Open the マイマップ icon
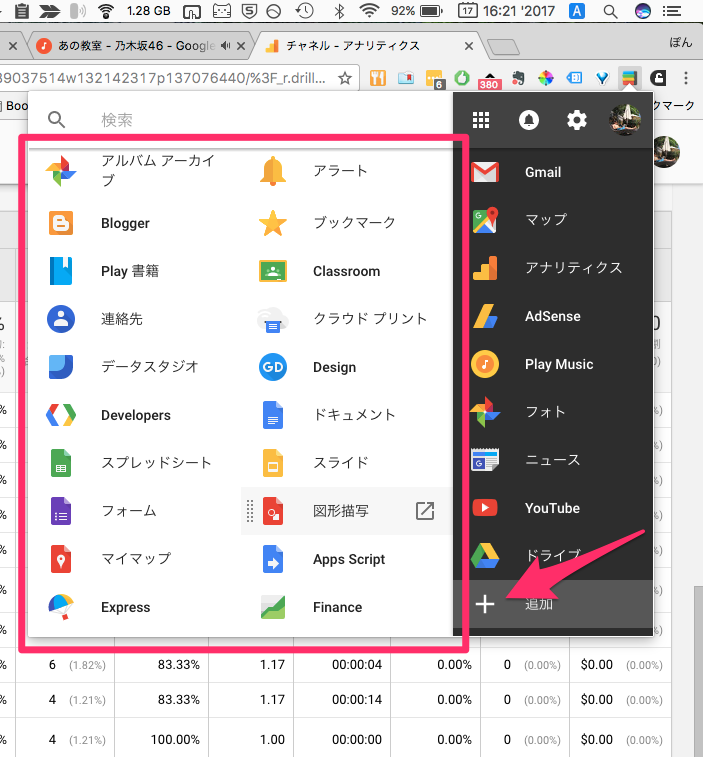This screenshot has width=703, height=757. (61, 559)
